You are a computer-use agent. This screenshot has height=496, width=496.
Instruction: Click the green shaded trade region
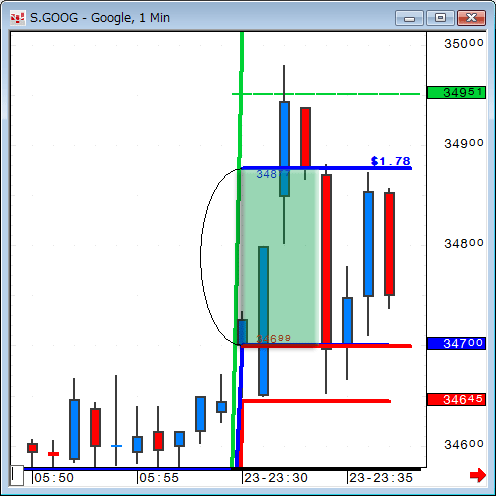tap(279, 257)
